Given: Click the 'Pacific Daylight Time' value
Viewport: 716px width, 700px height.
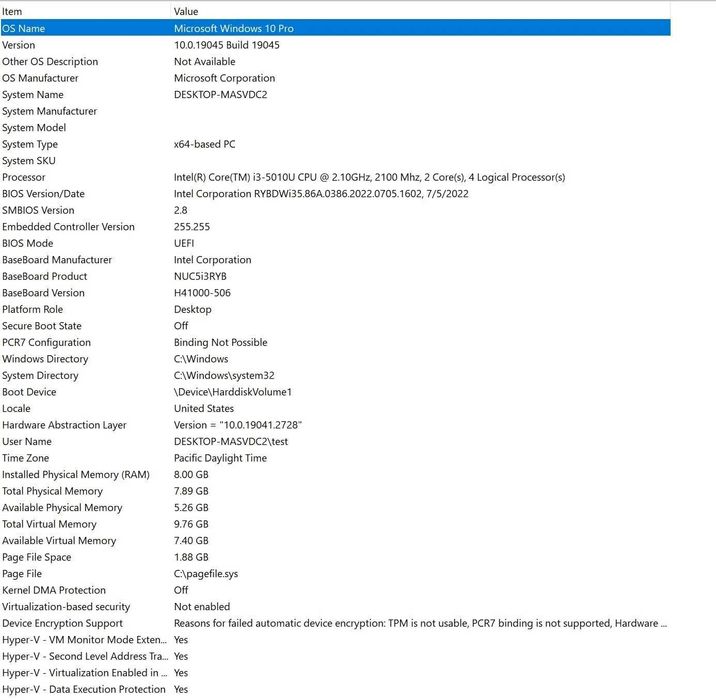Looking at the screenshot, I should point(221,458).
